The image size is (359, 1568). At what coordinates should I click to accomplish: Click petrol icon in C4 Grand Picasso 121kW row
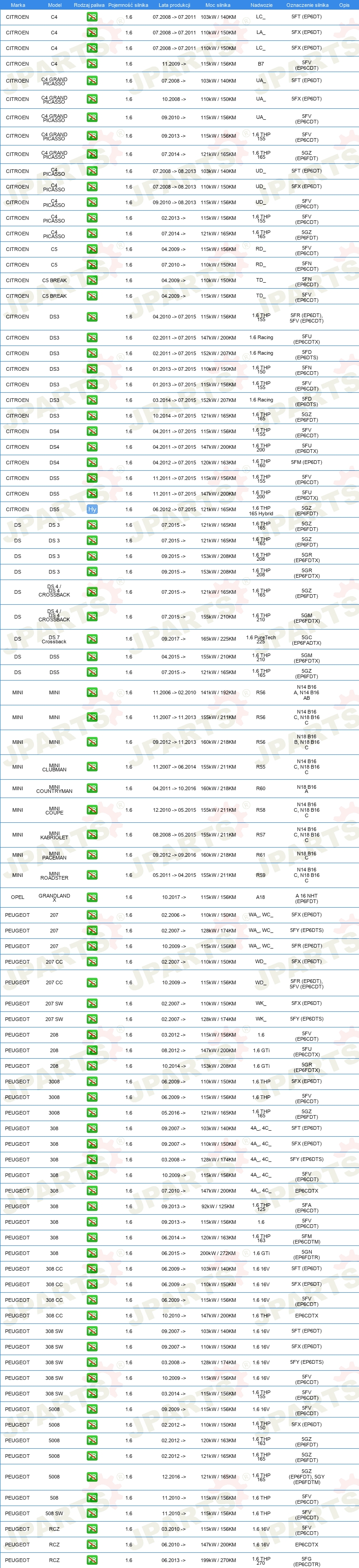[92, 155]
